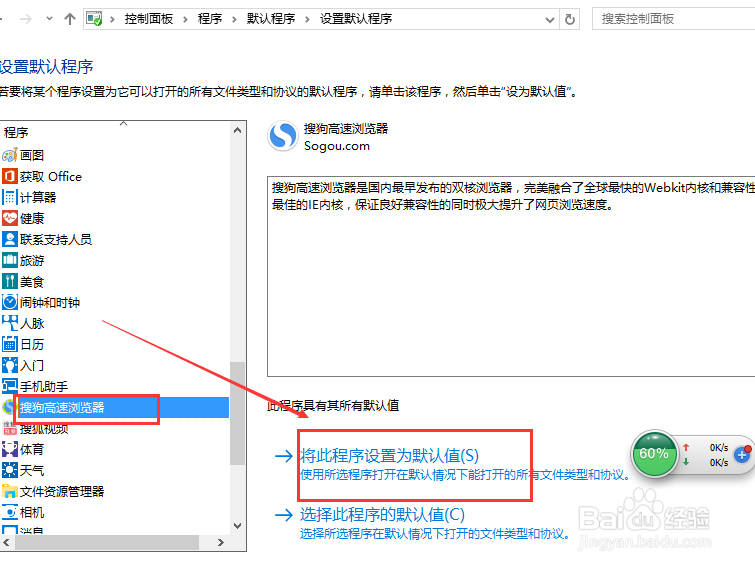This screenshot has width=755, height=568.
Task: Click the forward navigation arrow
Action: tap(26, 19)
